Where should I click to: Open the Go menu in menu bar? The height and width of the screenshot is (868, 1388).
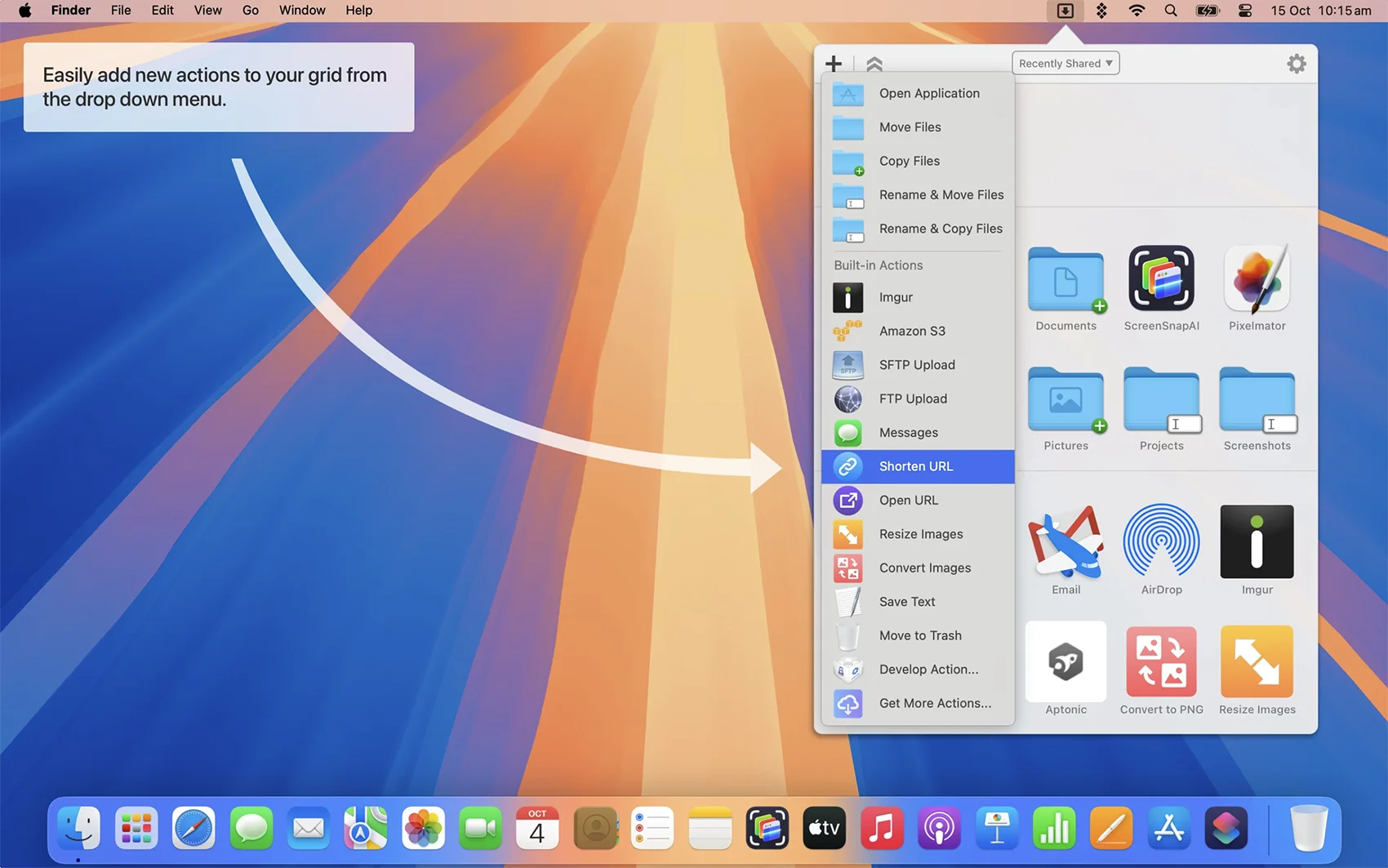click(250, 11)
